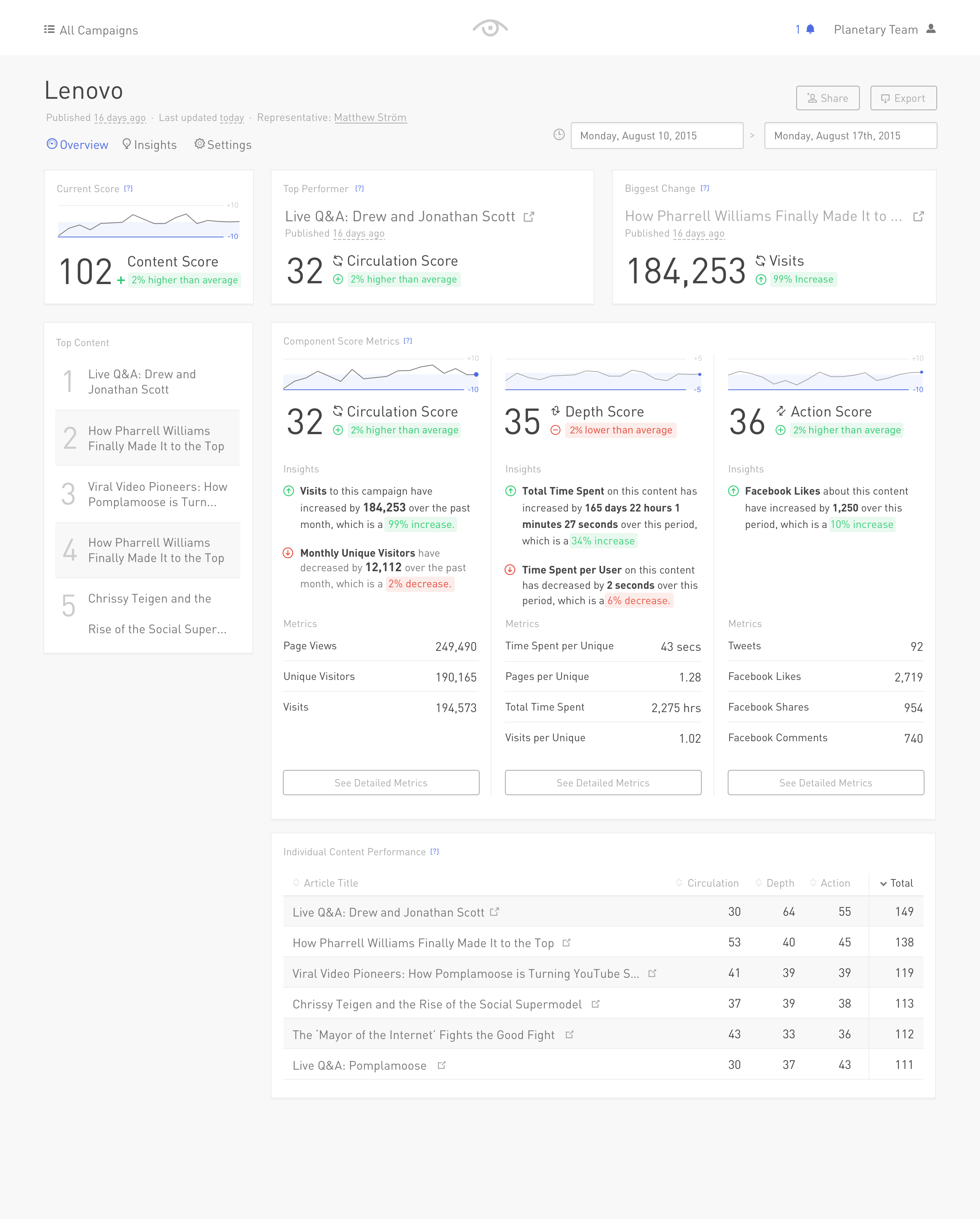Click the Export button
The width and height of the screenshot is (980, 1219).
(x=903, y=98)
